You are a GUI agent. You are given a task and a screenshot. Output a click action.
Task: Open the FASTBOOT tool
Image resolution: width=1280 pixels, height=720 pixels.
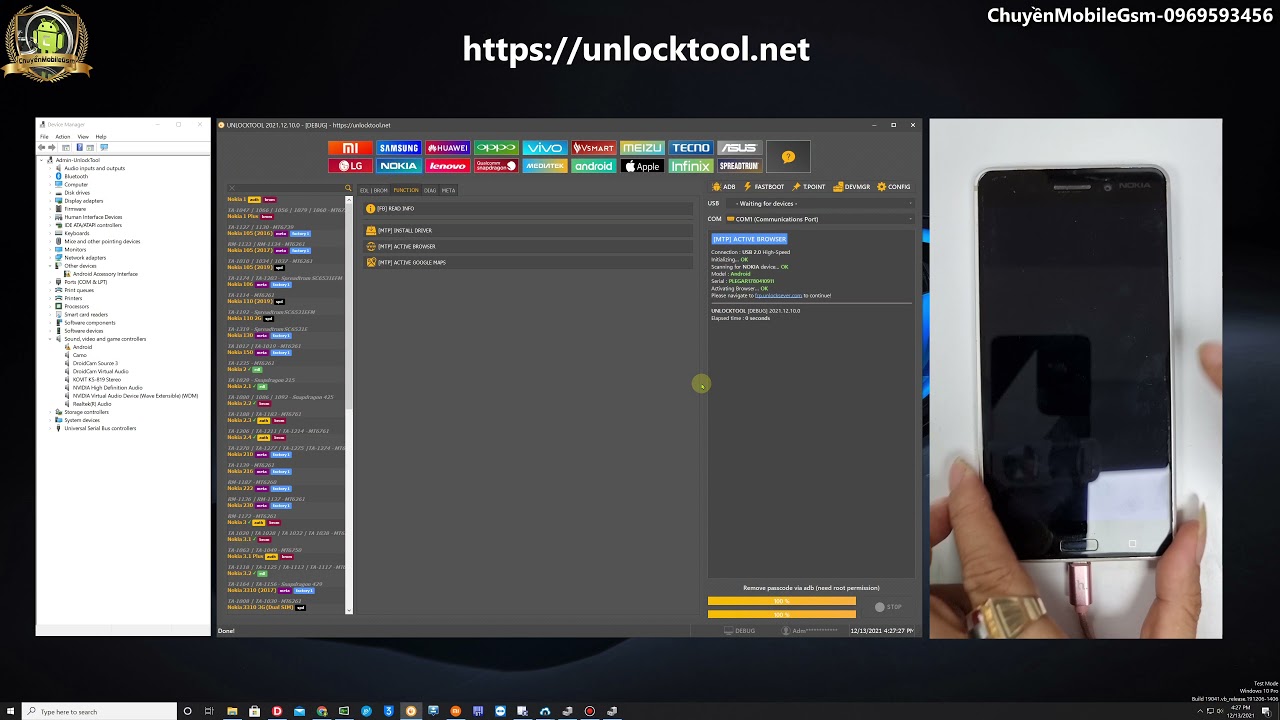pos(764,187)
